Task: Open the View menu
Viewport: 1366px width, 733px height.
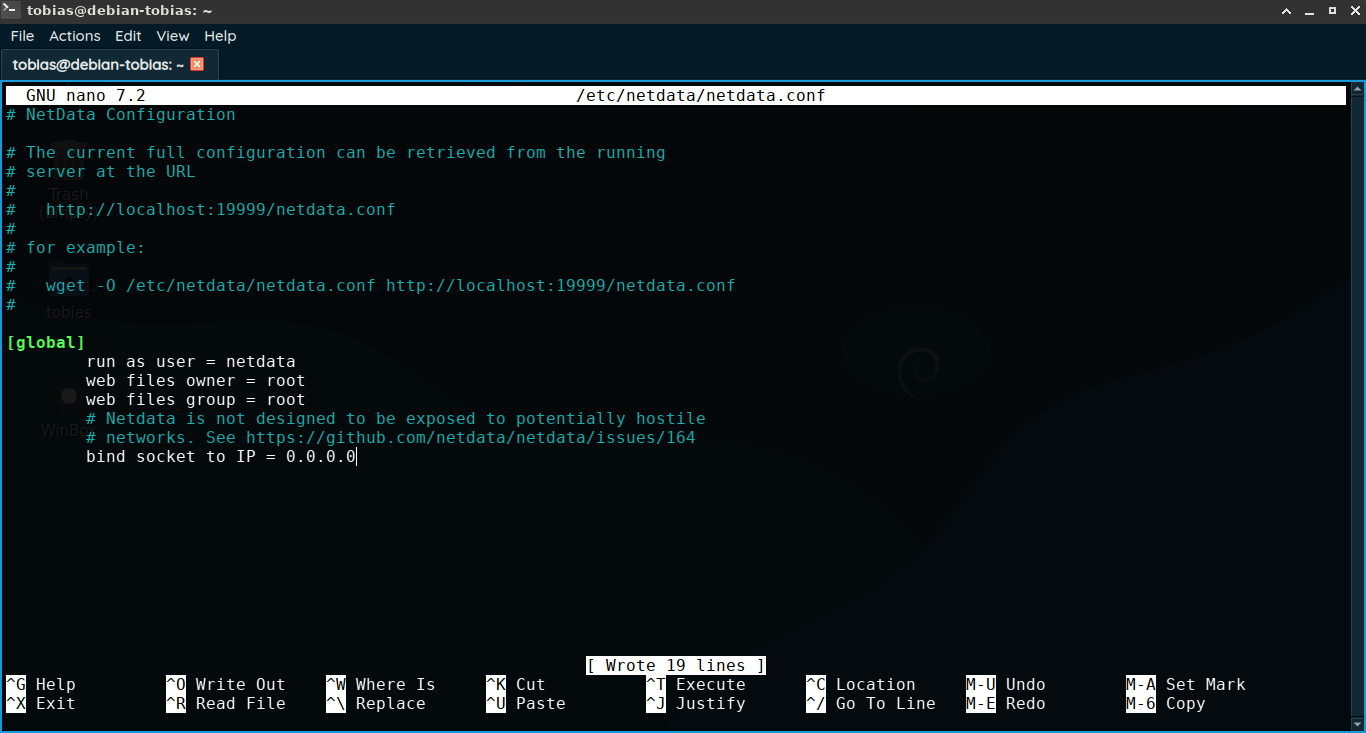Action: tap(172, 36)
